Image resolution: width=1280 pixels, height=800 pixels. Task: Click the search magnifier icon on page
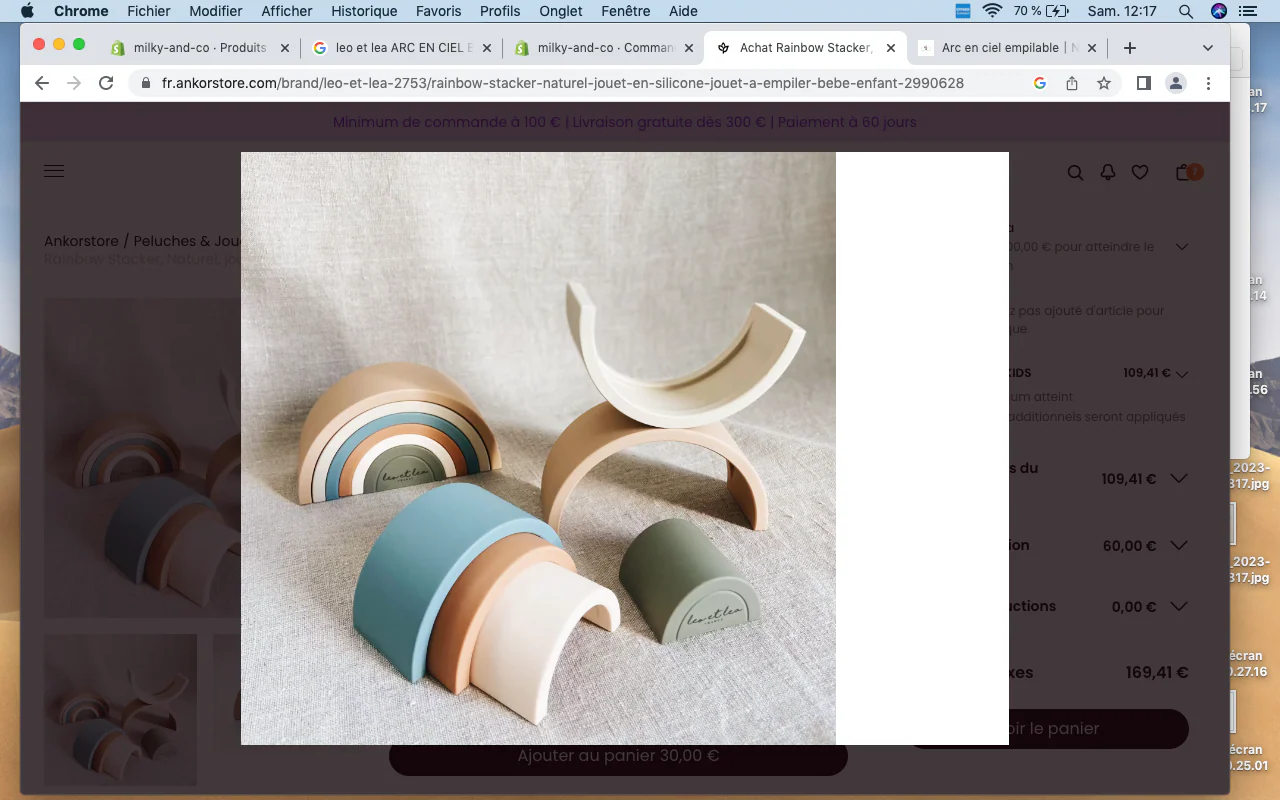(1075, 173)
